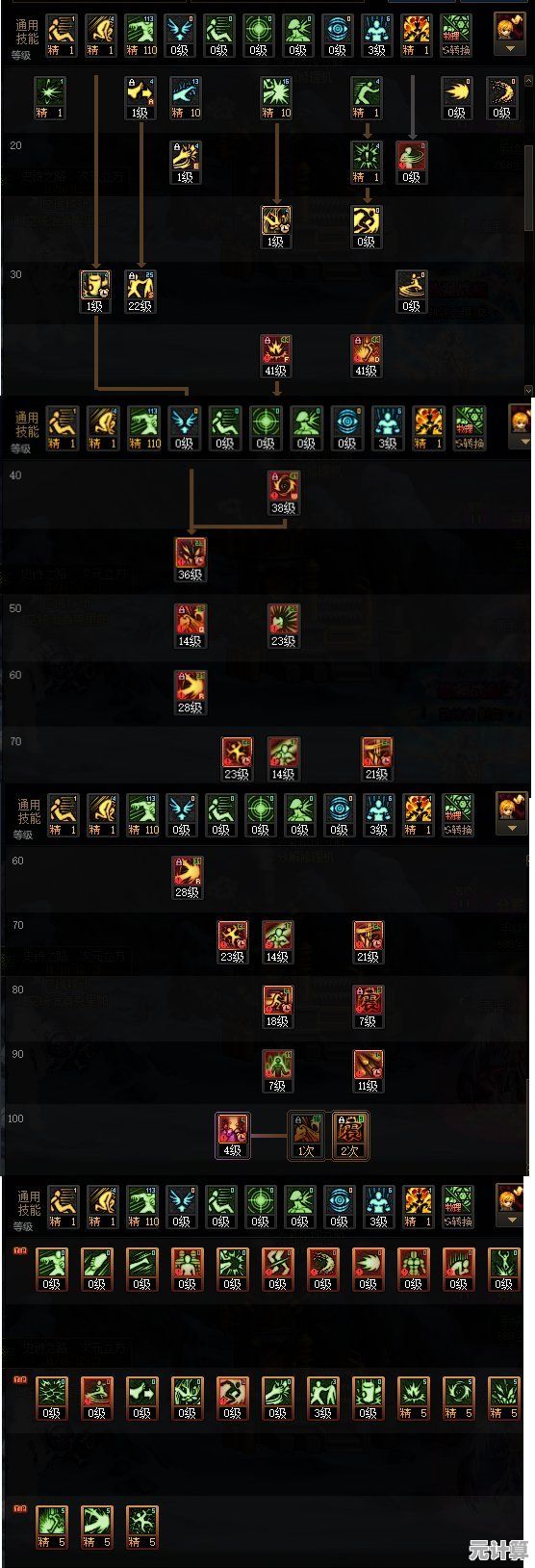Choose the 22级 skill icon
535x1568 pixels.
pos(141,292)
